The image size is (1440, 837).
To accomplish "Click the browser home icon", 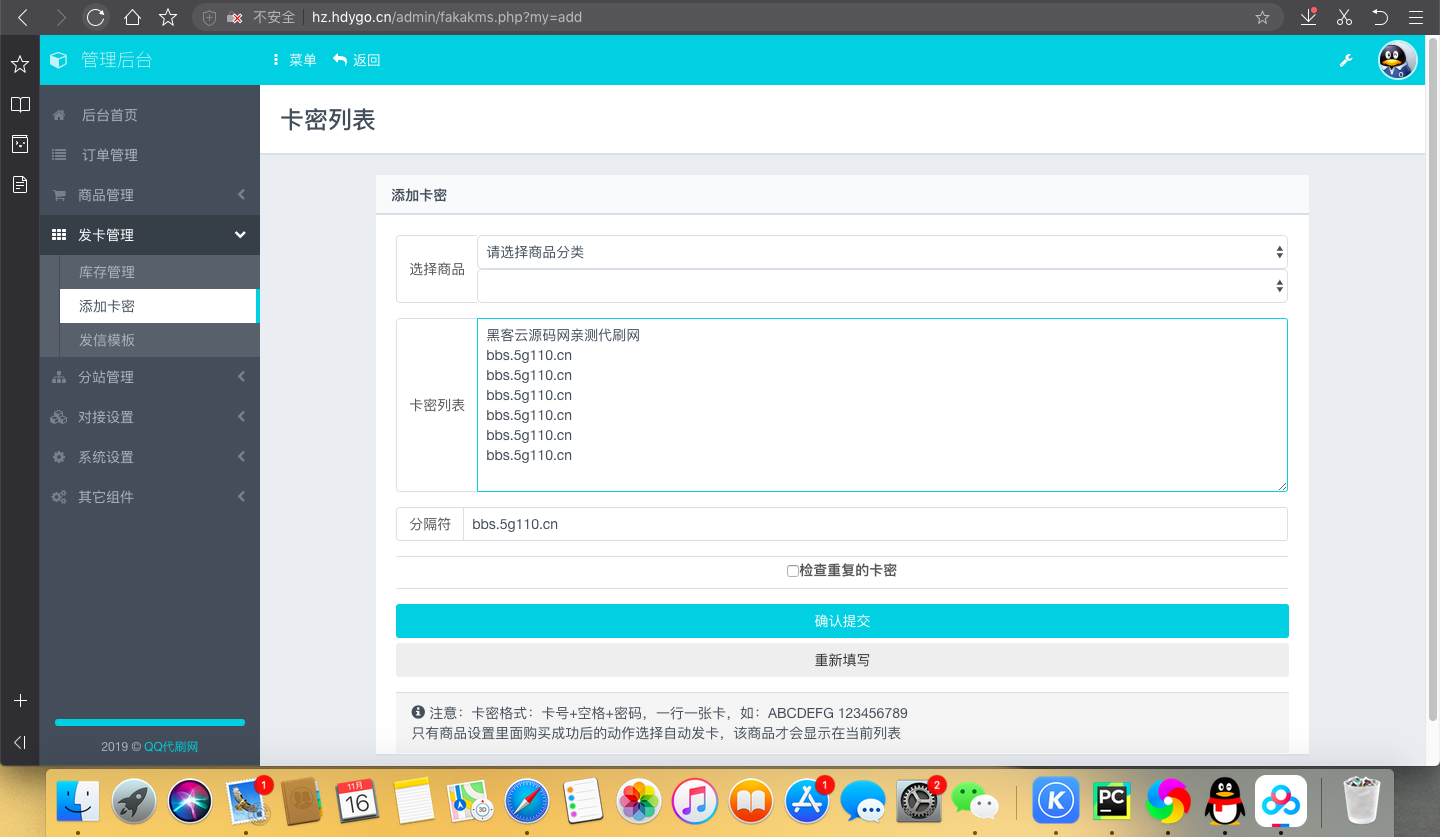I will coord(132,17).
